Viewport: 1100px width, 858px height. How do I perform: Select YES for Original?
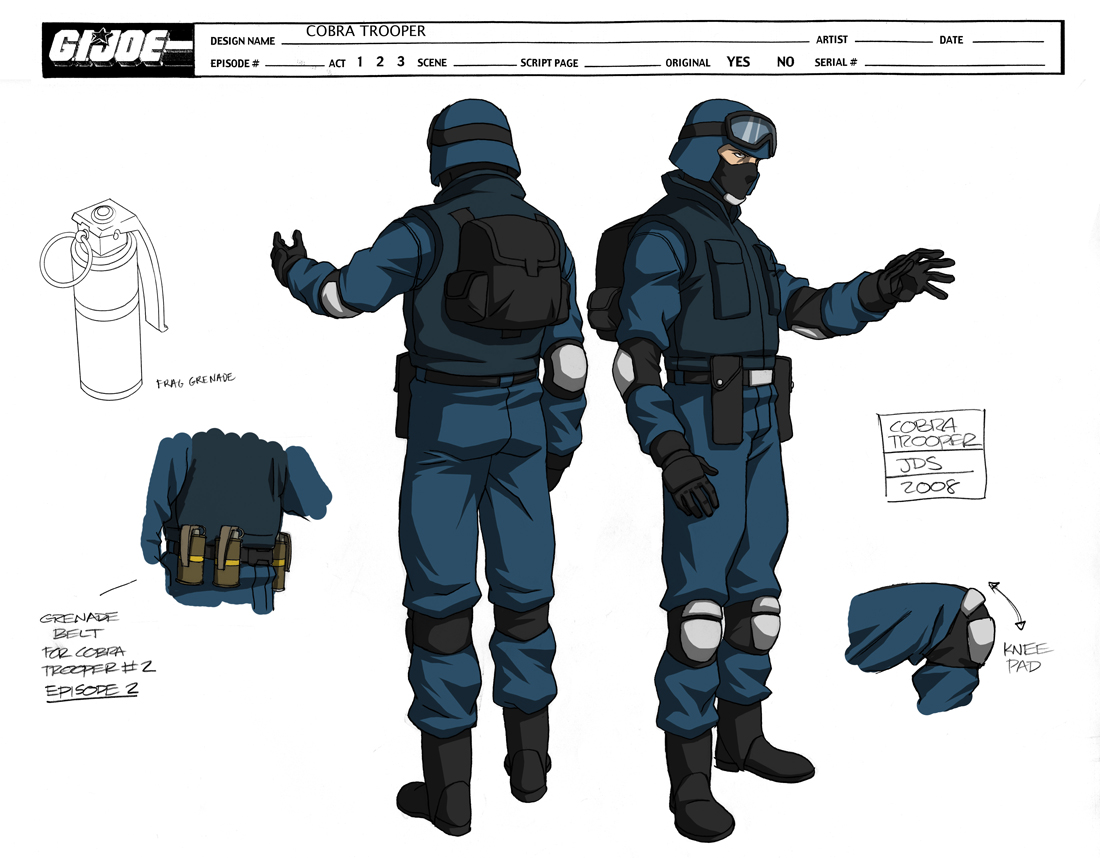point(738,62)
